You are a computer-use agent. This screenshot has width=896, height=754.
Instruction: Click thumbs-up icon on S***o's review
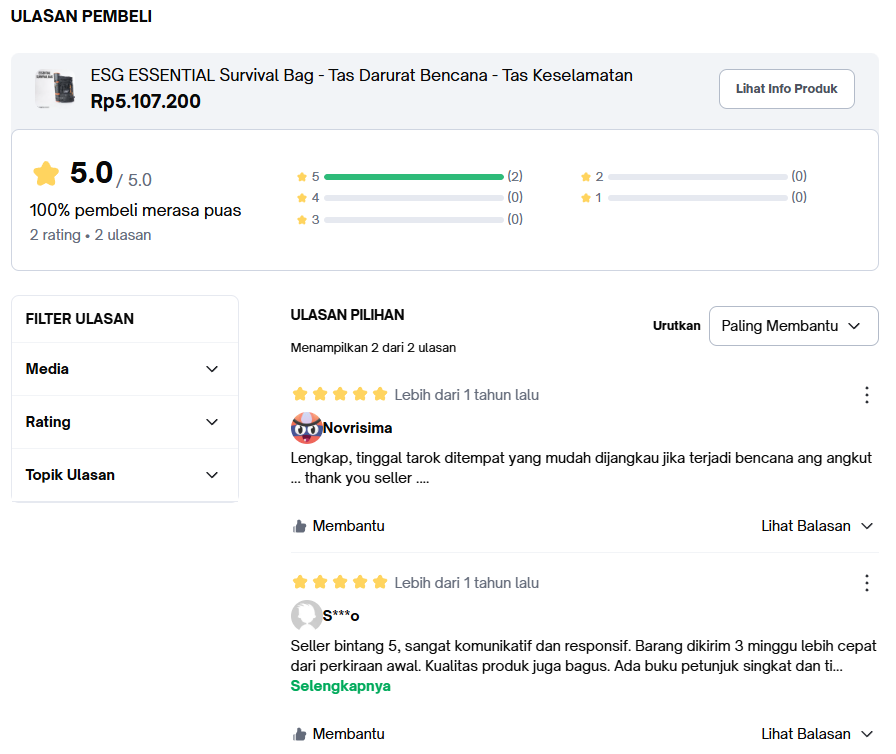[299, 734]
